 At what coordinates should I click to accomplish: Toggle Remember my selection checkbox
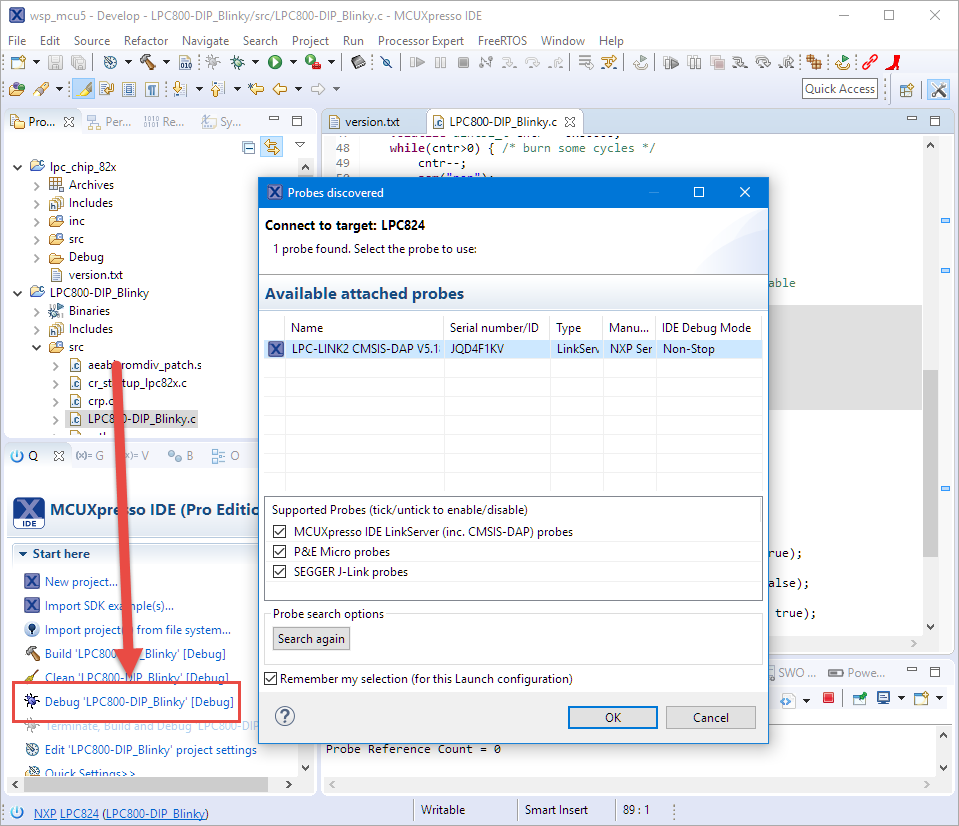click(x=271, y=679)
